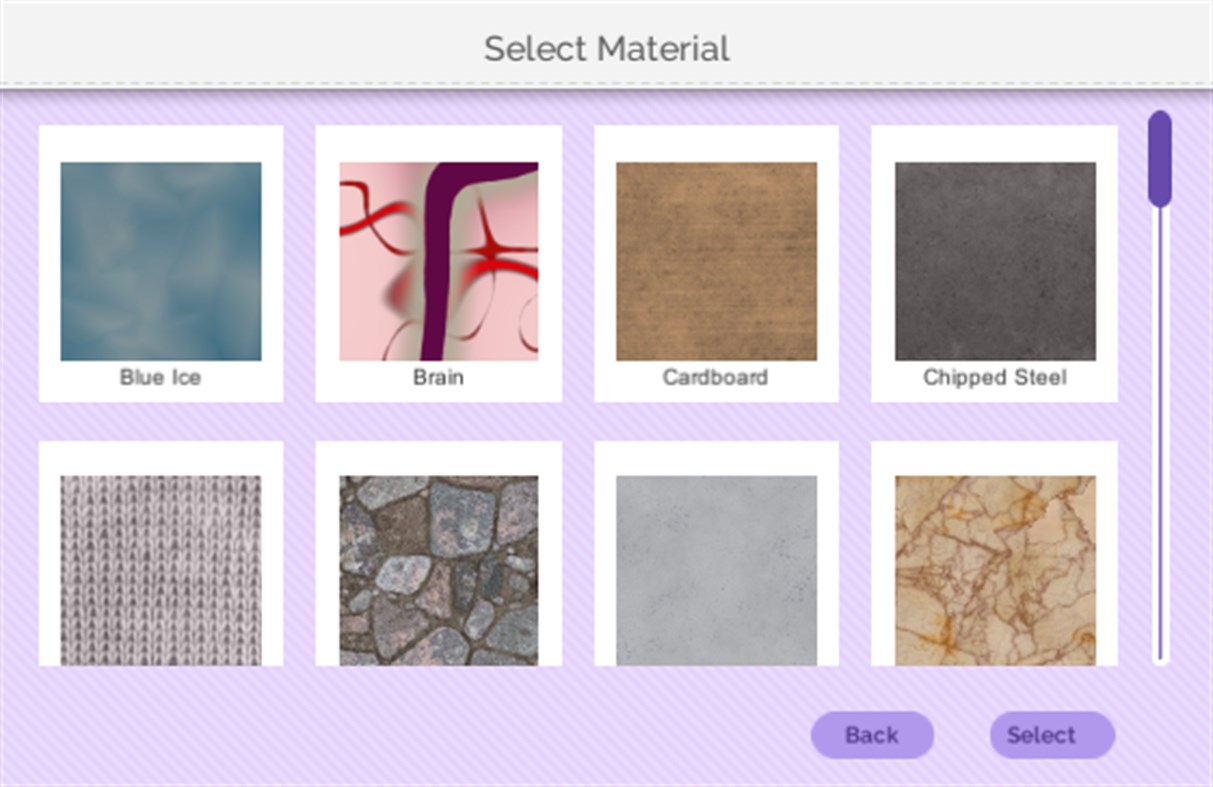Click the purple scrollbar handle
The width and height of the screenshot is (1213, 787).
click(x=1160, y=159)
